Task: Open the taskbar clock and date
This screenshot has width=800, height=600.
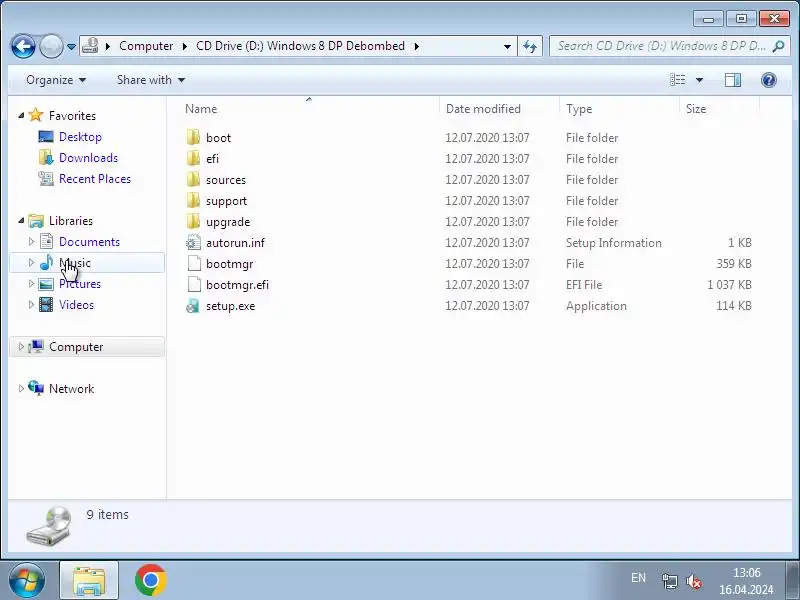Action: [x=746, y=581]
